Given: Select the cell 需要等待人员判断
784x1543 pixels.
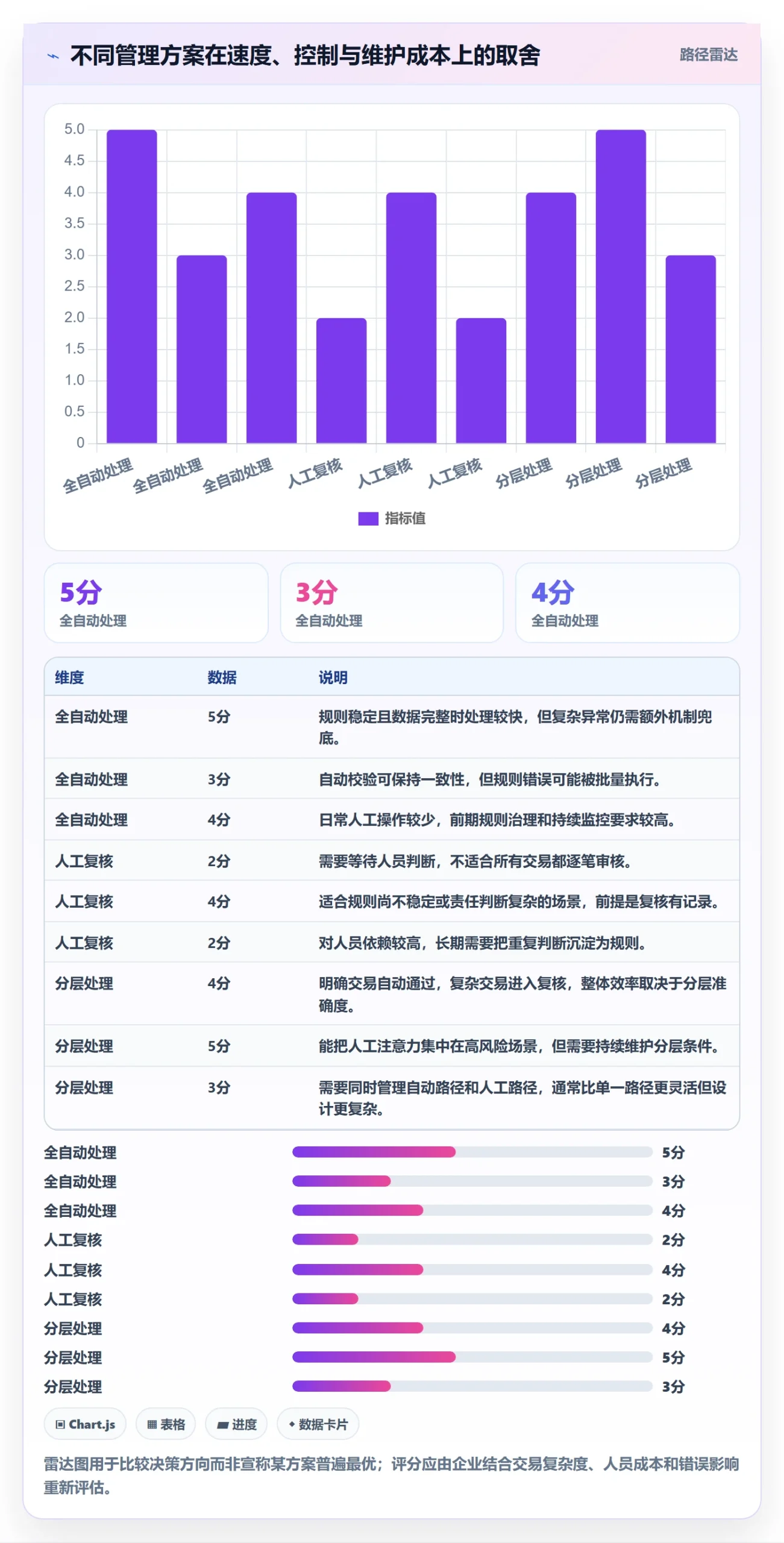Looking at the screenshot, I should [x=523, y=861].
